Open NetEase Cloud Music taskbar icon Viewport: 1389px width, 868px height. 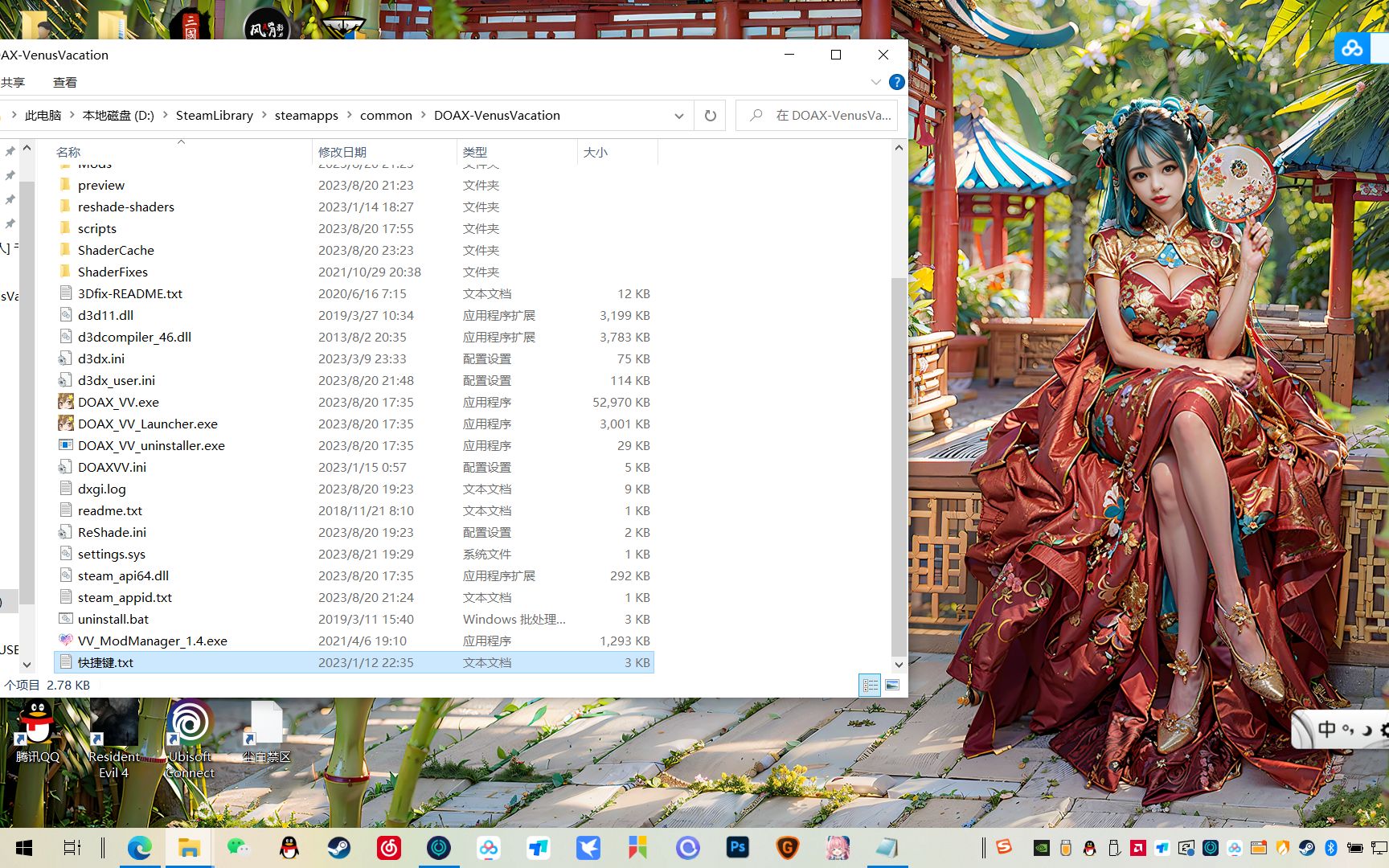pyautogui.click(x=389, y=847)
